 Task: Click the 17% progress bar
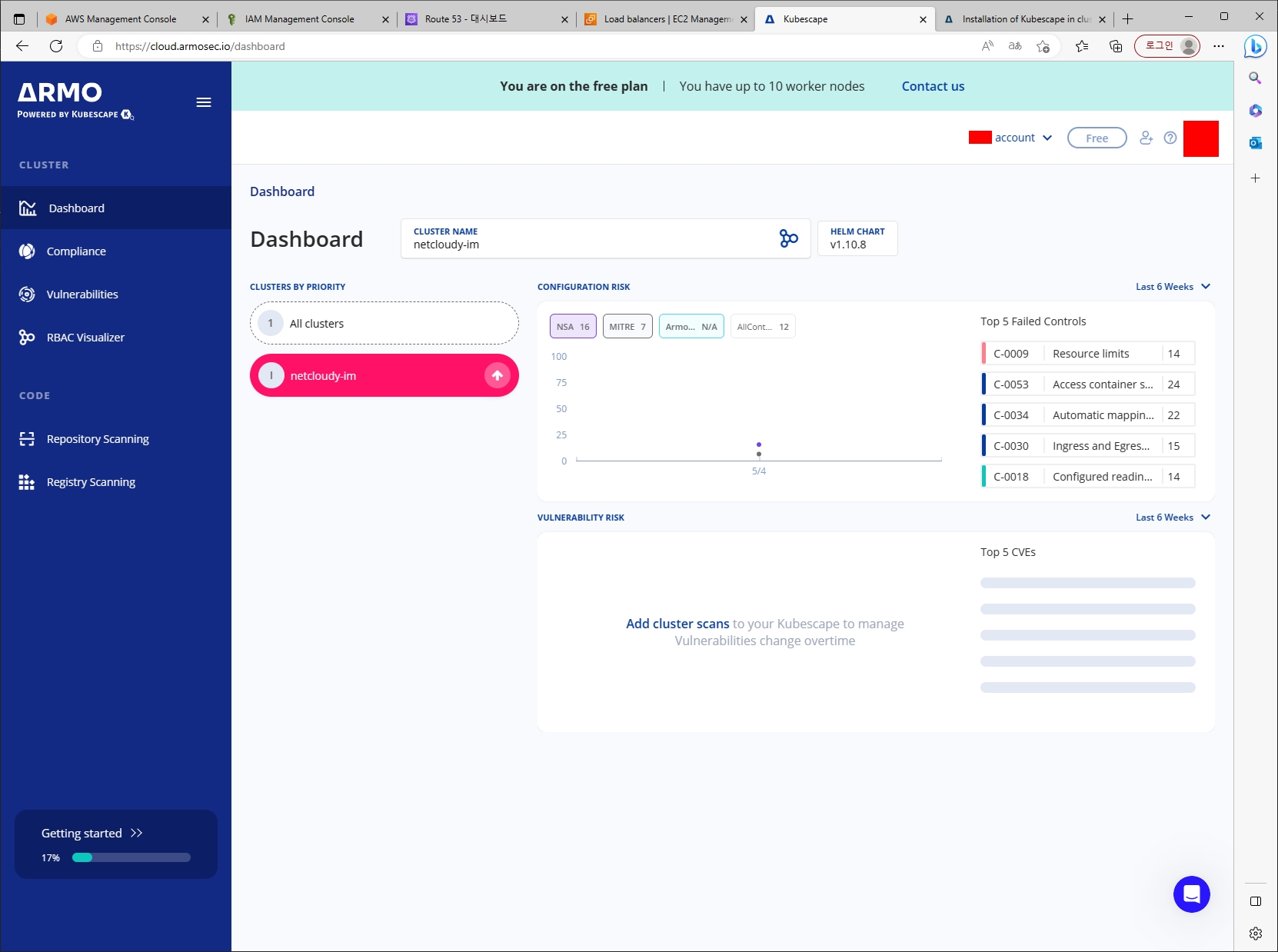(x=131, y=857)
